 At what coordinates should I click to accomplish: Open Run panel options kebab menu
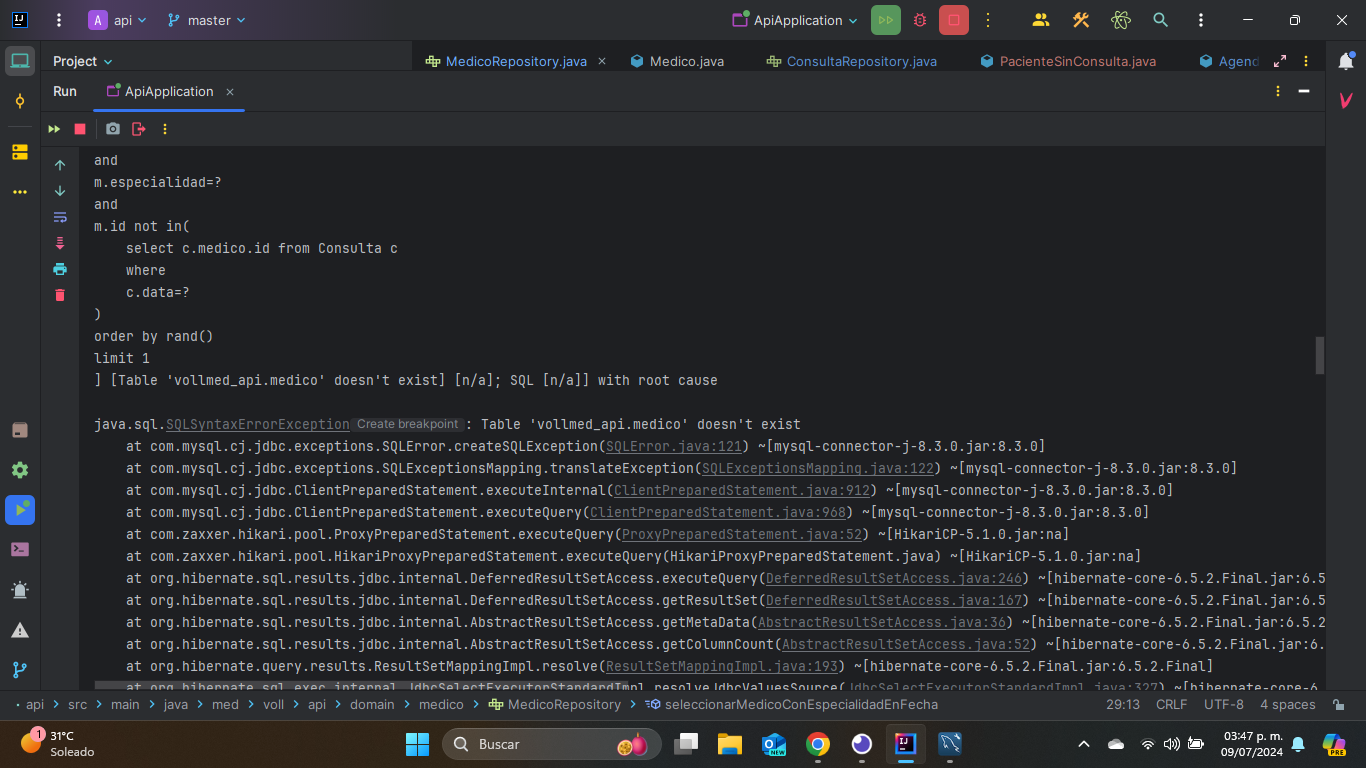click(1278, 91)
